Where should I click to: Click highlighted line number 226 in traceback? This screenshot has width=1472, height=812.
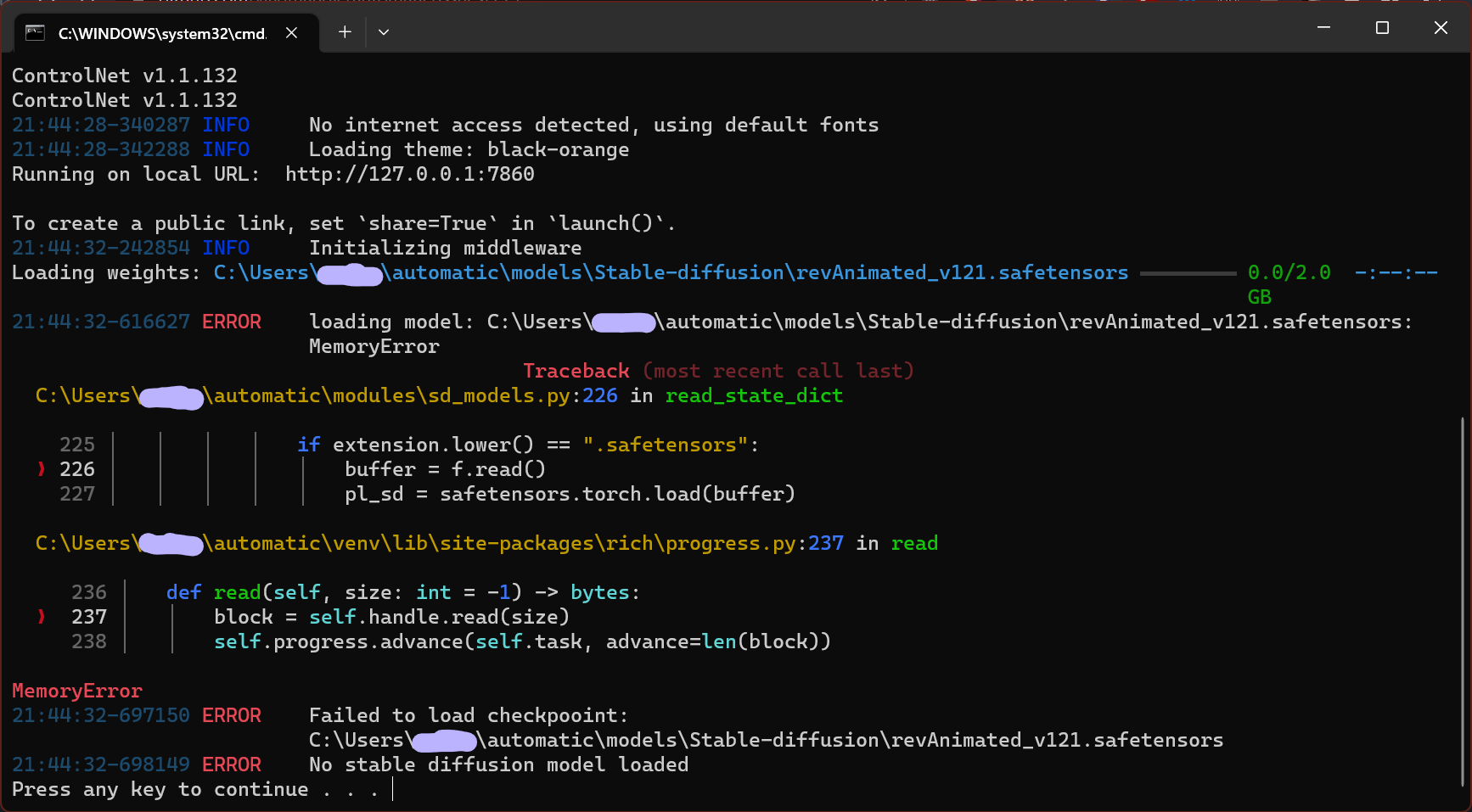77,468
